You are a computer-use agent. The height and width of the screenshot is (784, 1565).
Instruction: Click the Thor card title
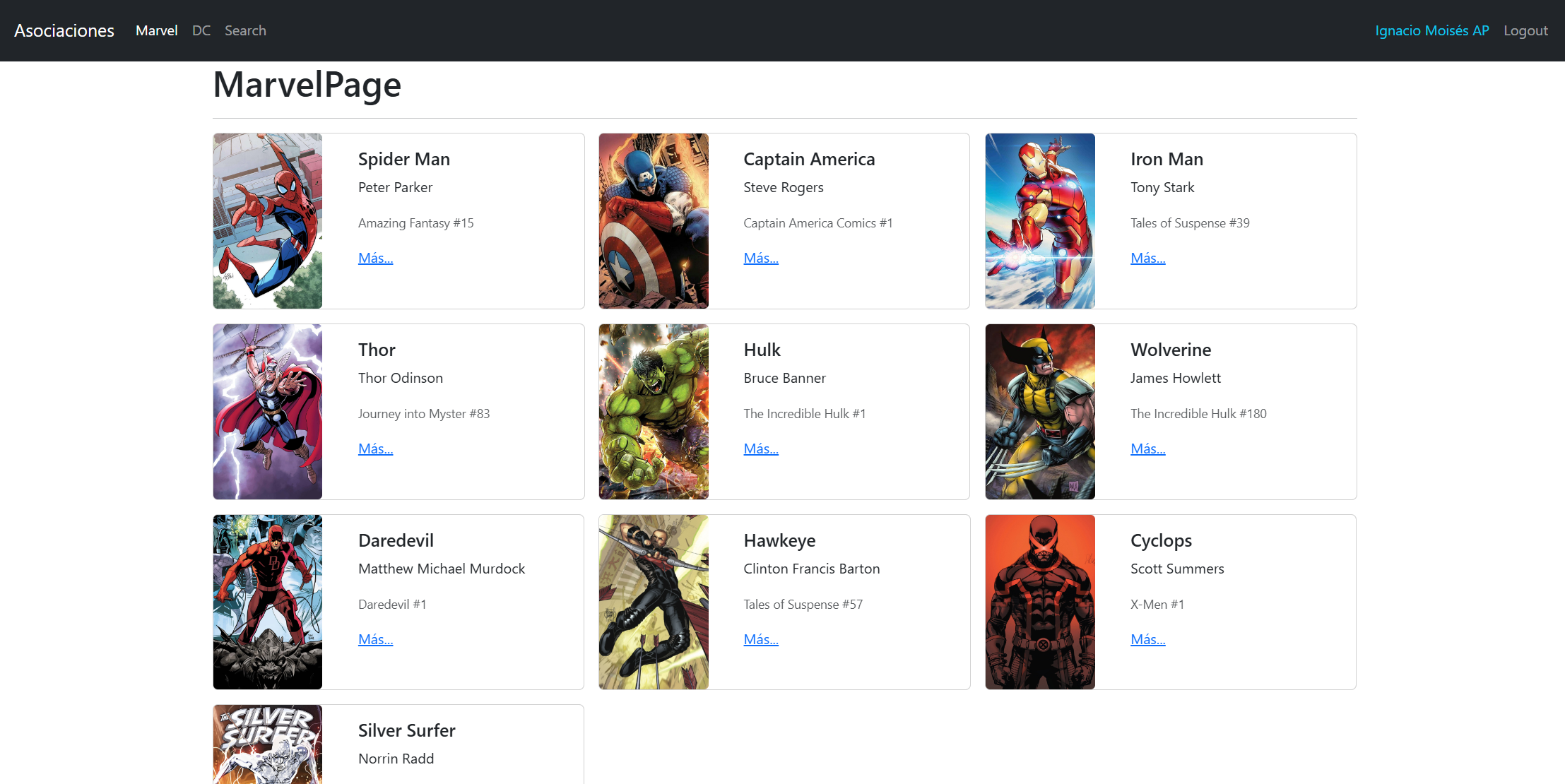(x=377, y=350)
